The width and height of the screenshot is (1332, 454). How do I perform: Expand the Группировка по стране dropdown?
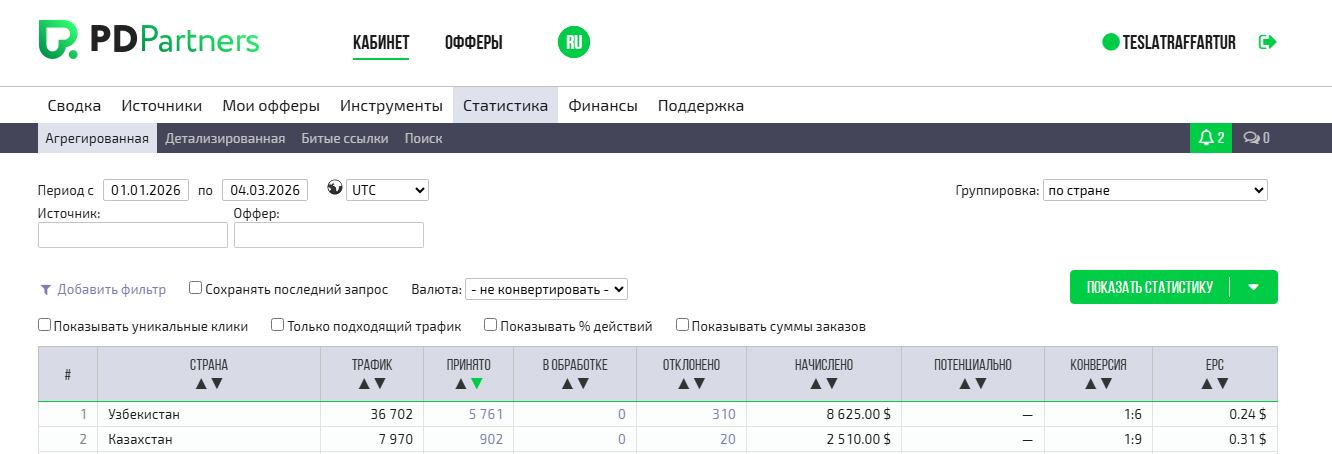(1154, 190)
